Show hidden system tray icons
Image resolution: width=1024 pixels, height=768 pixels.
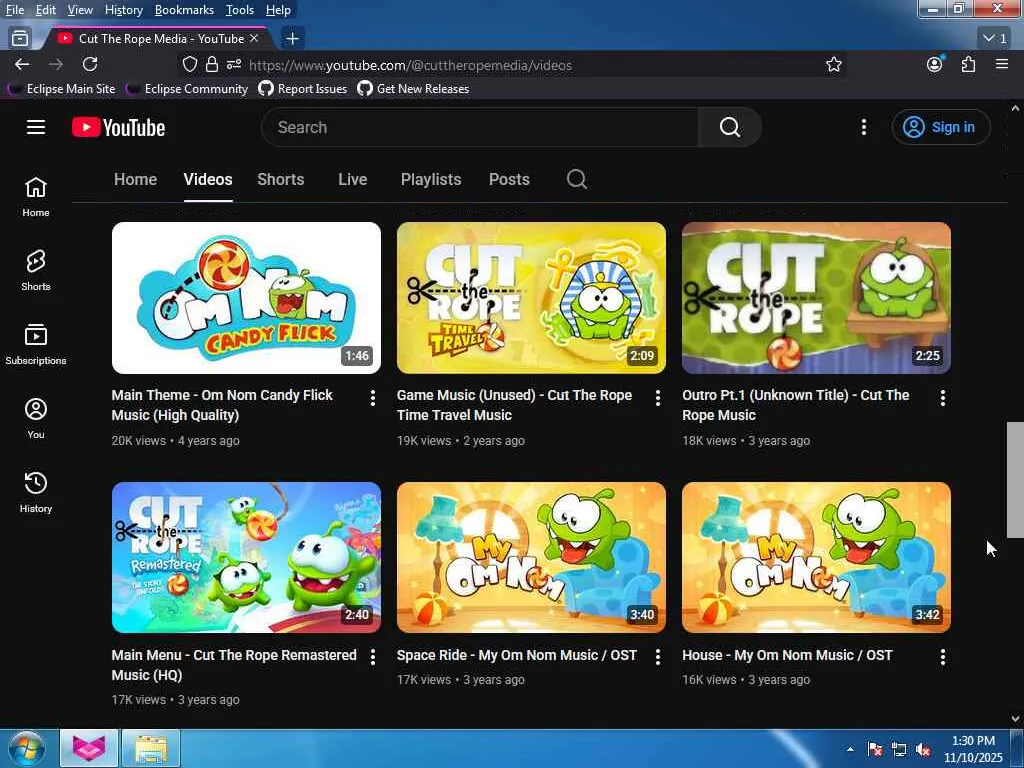pos(850,749)
